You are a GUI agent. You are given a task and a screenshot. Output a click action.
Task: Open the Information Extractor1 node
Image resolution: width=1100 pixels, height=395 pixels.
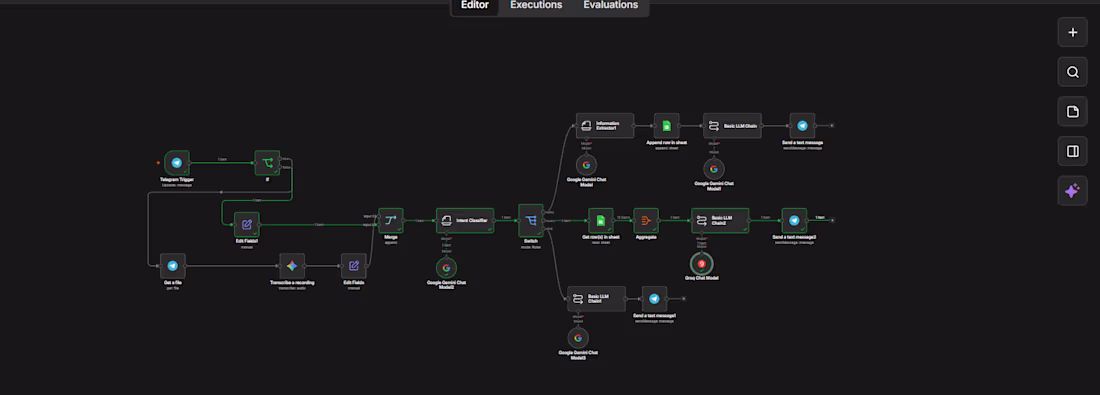605,126
